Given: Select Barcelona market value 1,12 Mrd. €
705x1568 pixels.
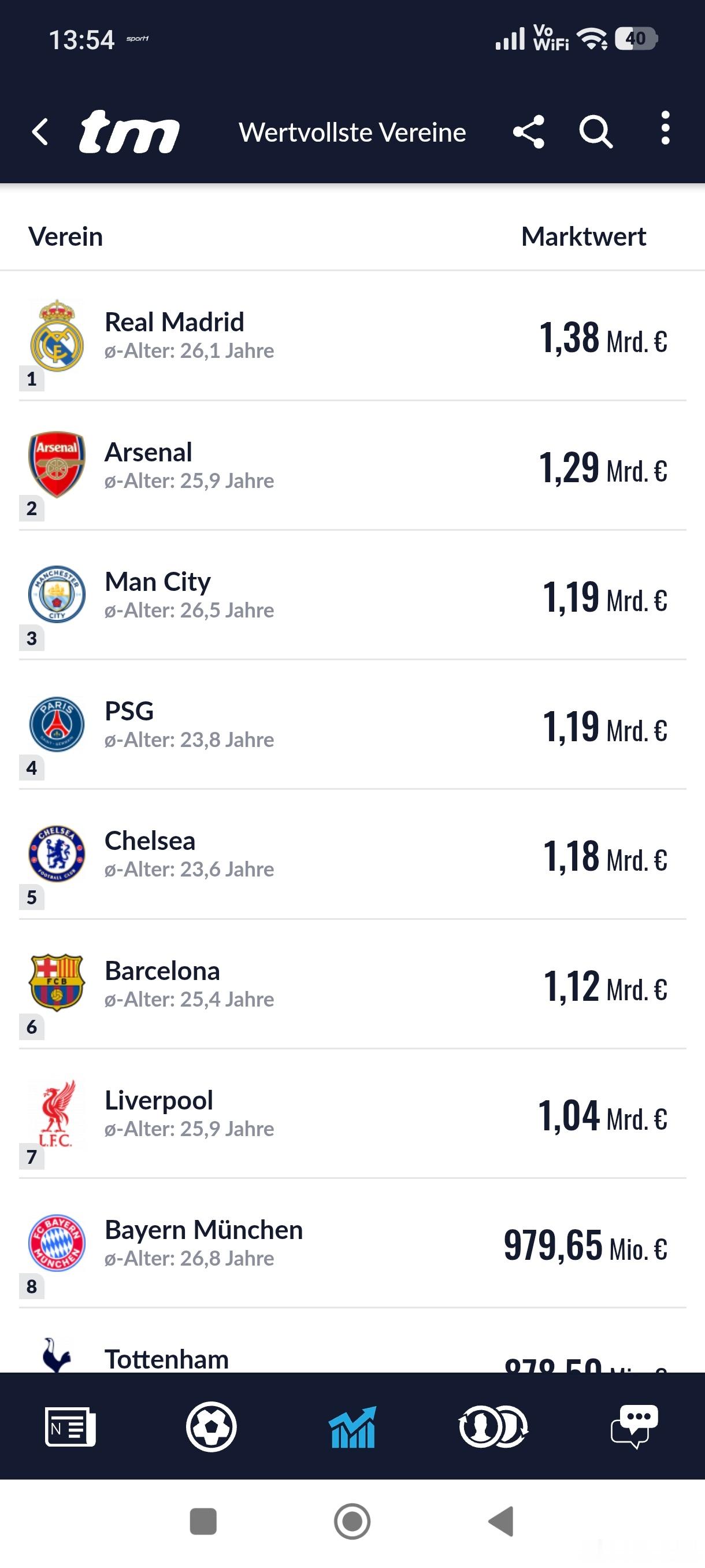Looking at the screenshot, I should (604, 986).
